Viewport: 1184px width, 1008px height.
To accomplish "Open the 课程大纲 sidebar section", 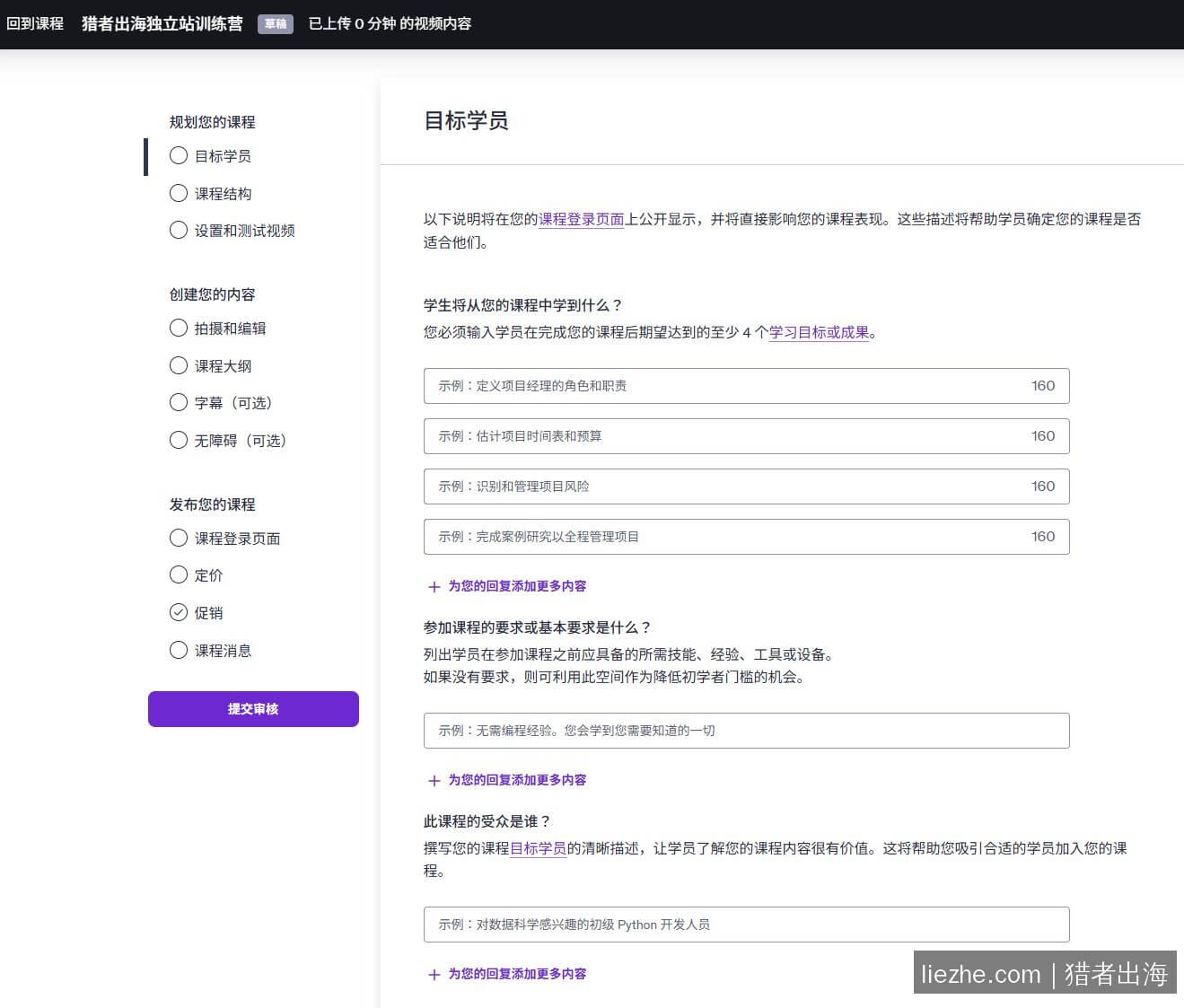I will pyautogui.click(x=223, y=366).
